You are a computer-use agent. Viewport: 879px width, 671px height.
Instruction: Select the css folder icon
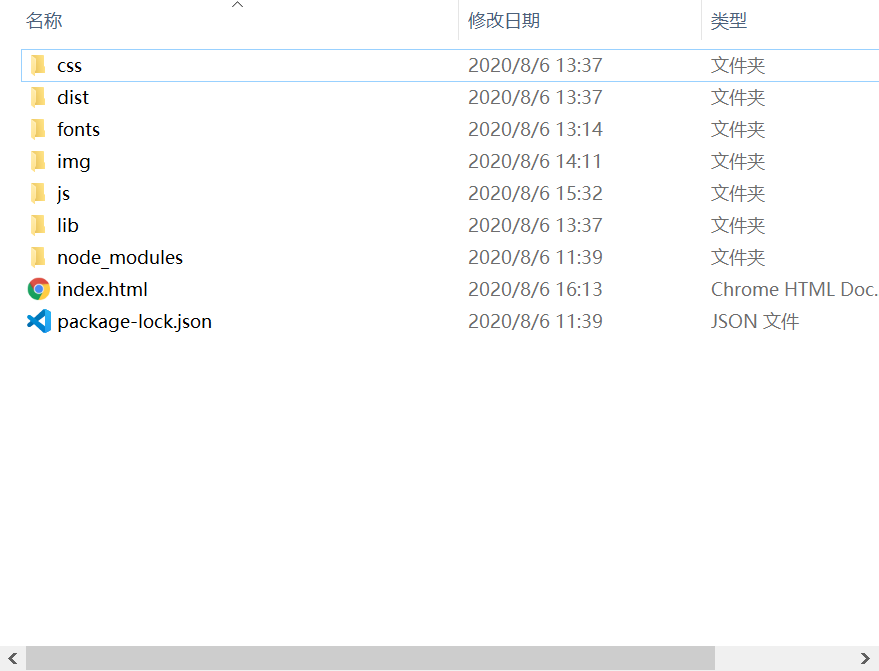[x=39, y=65]
